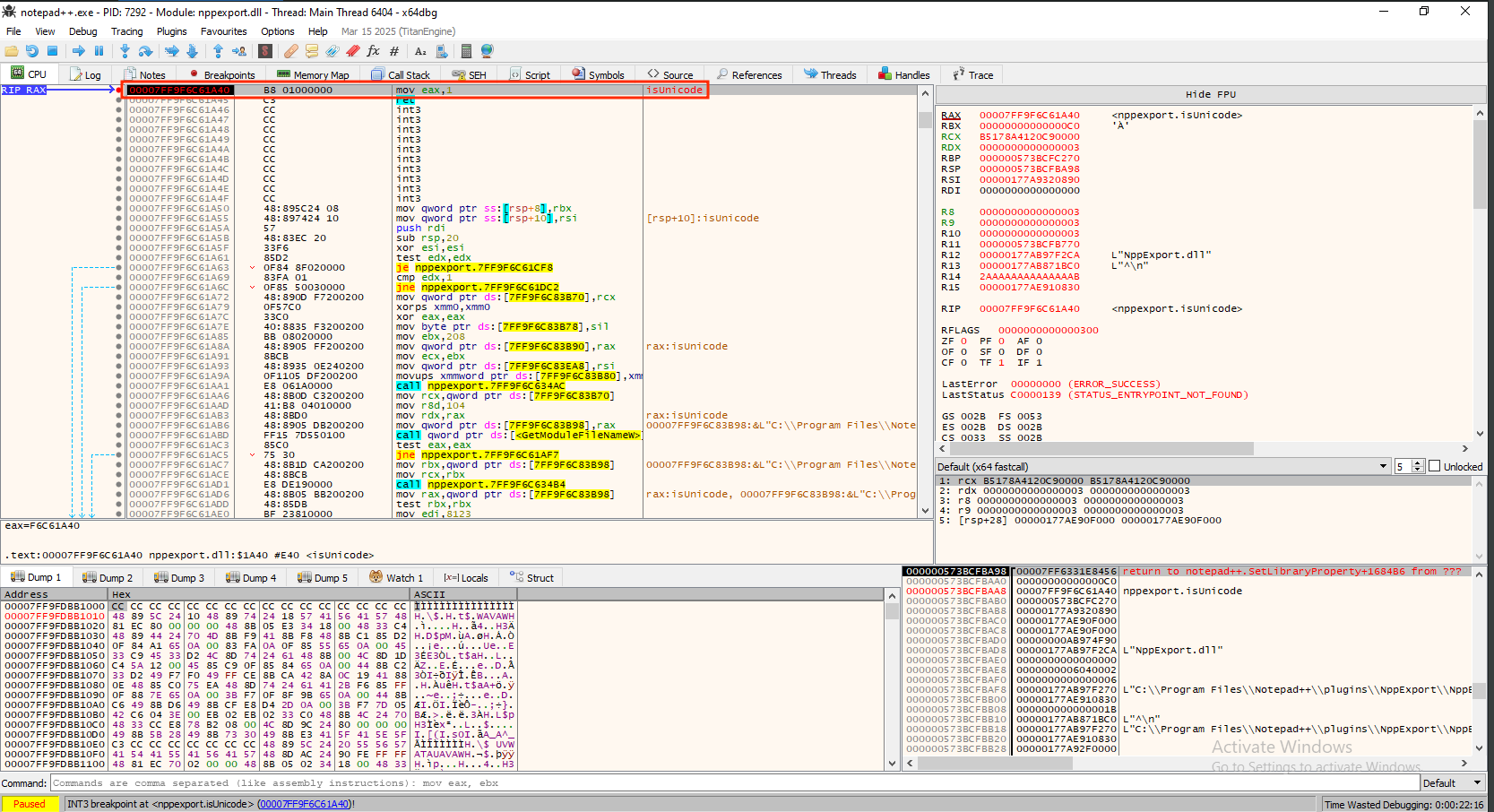Pause execution using the pause icon
The height and width of the screenshot is (812, 1494).
[x=99, y=51]
